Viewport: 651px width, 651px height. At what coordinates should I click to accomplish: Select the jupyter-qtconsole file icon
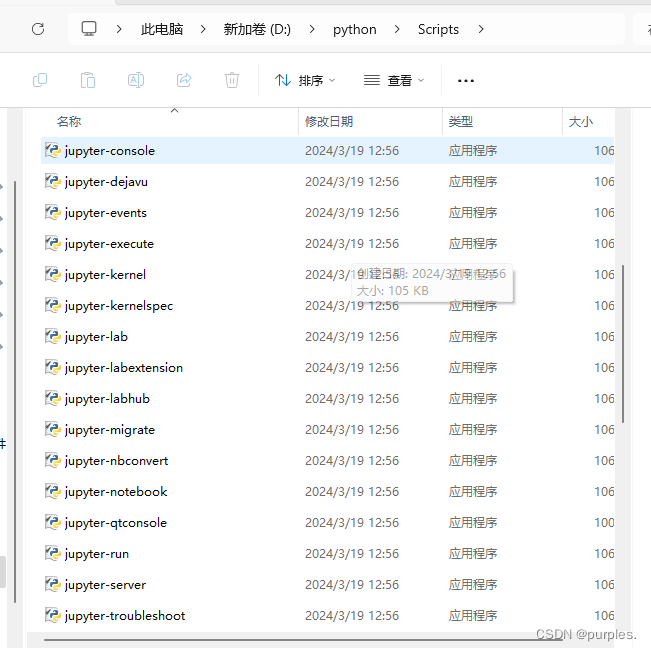coord(53,522)
